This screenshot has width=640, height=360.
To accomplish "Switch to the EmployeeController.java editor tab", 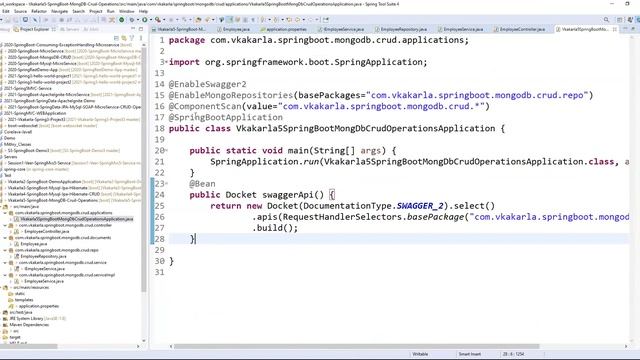I will click(x=519, y=29).
